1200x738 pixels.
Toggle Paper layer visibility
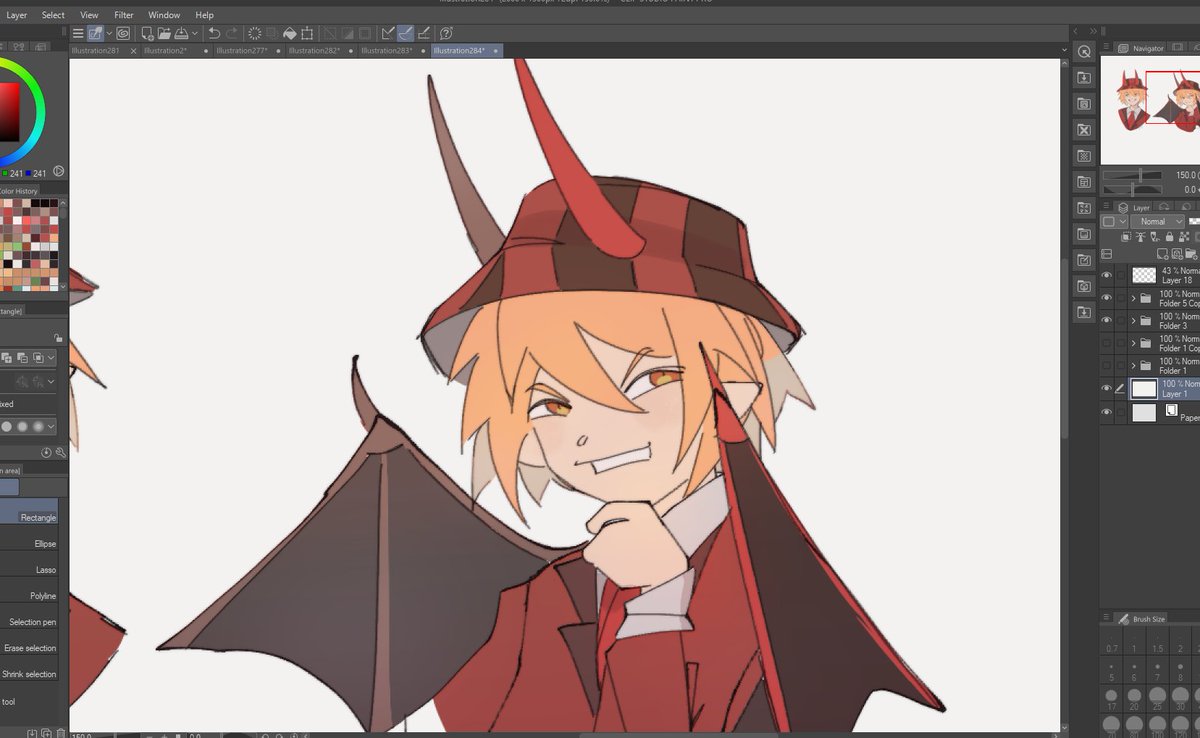coord(1106,412)
